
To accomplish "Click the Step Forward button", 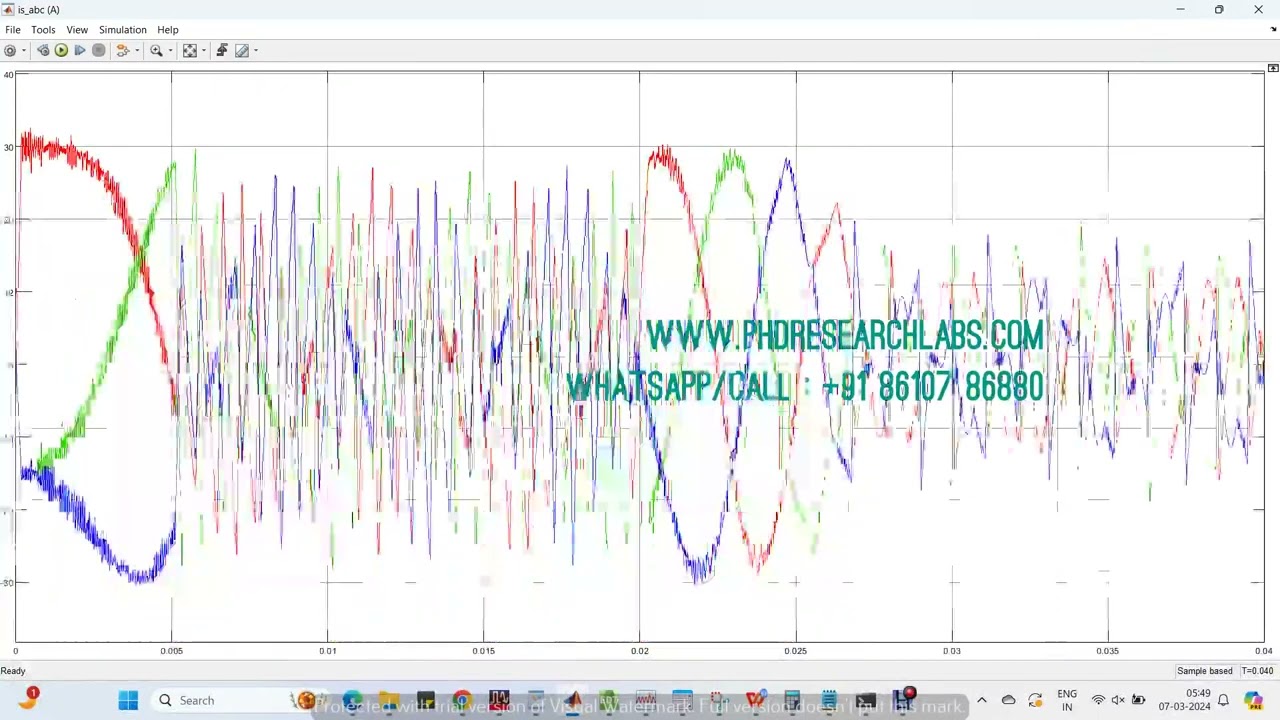I will click(80, 50).
